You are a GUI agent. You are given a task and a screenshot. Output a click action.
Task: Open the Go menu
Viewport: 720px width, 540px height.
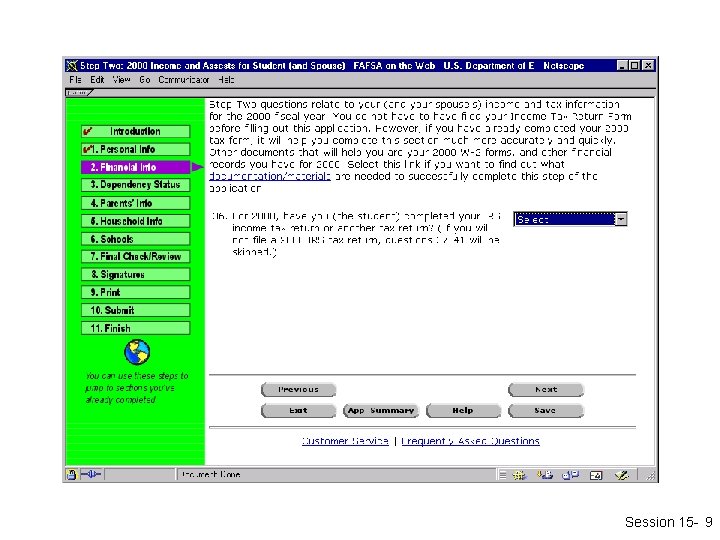click(145, 80)
